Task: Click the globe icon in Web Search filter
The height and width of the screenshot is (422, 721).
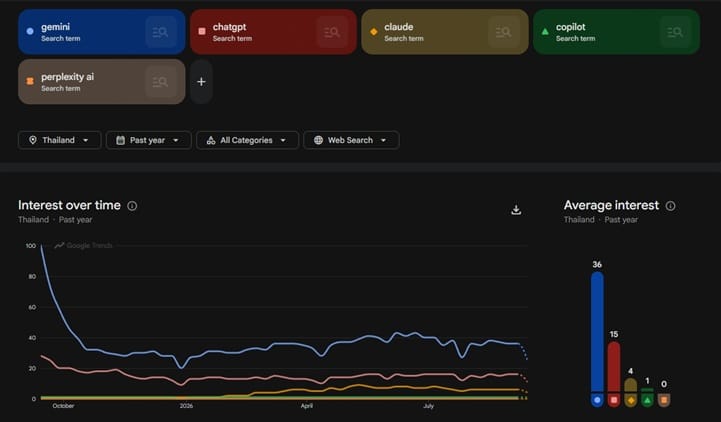Action: 318,140
